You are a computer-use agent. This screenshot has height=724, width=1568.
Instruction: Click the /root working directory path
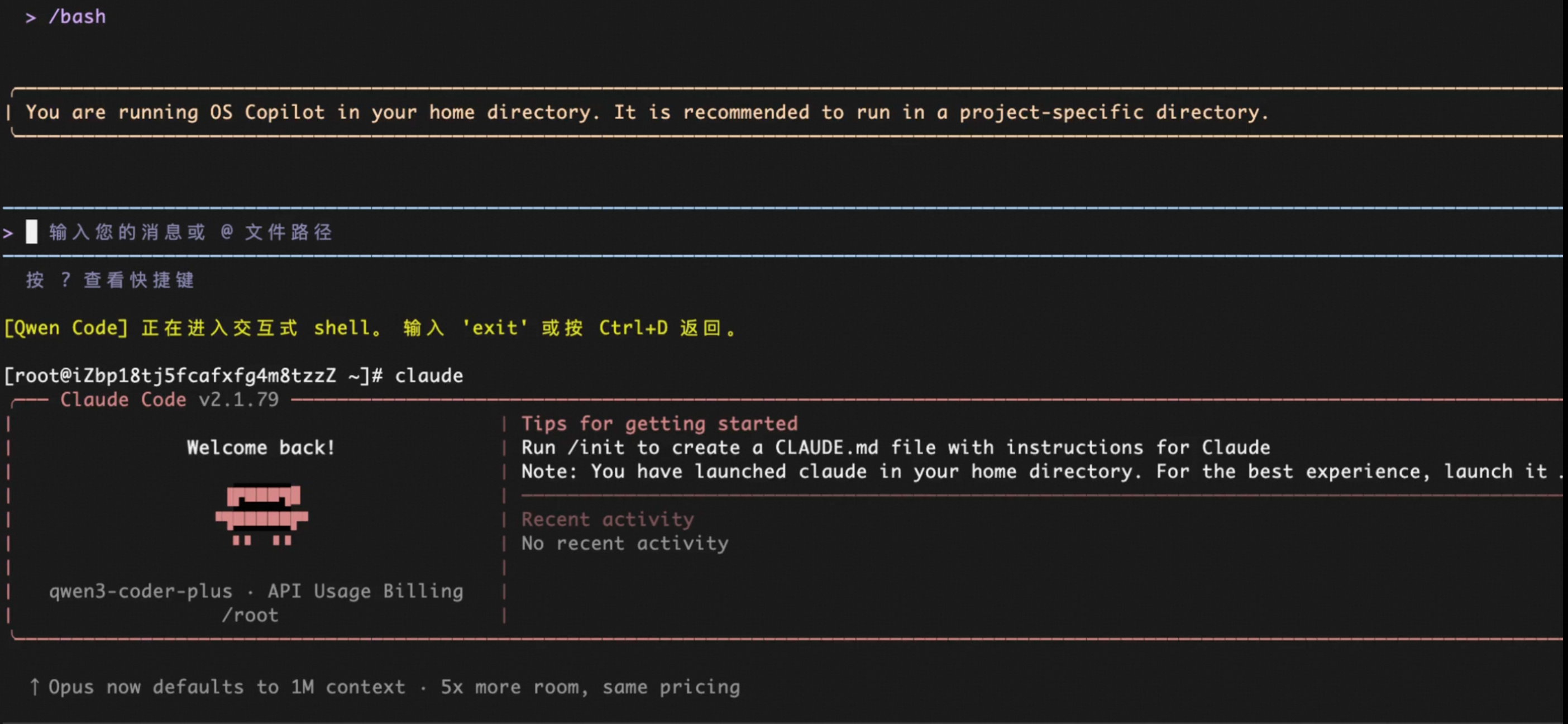250,615
